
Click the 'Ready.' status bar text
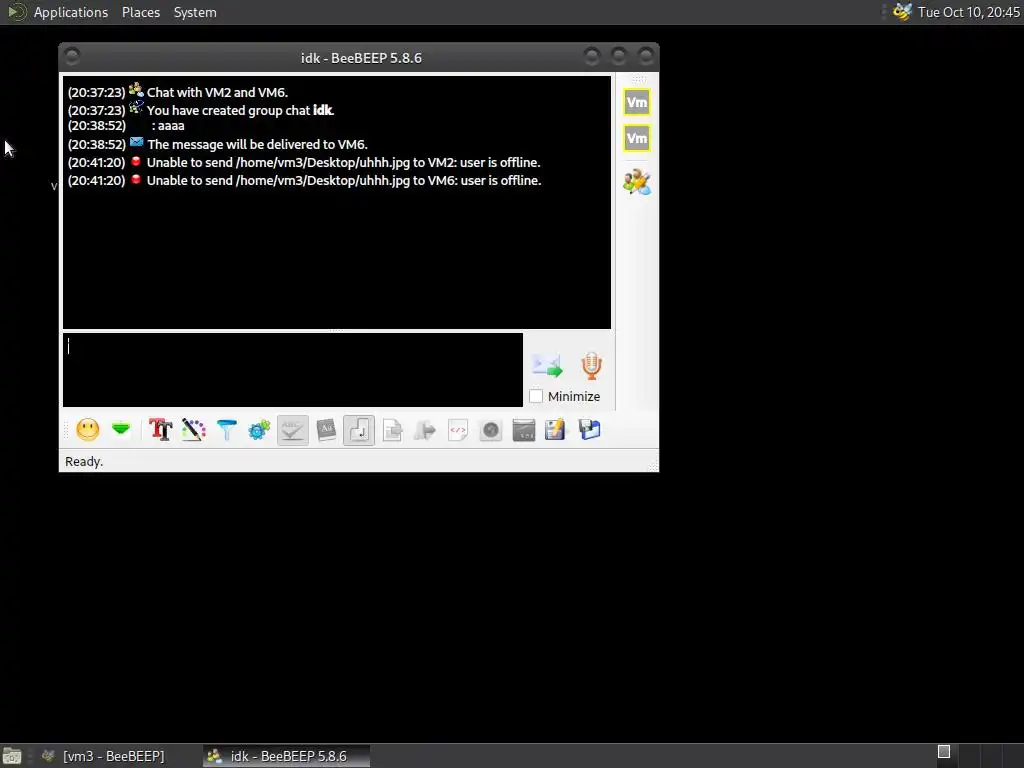pos(84,462)
